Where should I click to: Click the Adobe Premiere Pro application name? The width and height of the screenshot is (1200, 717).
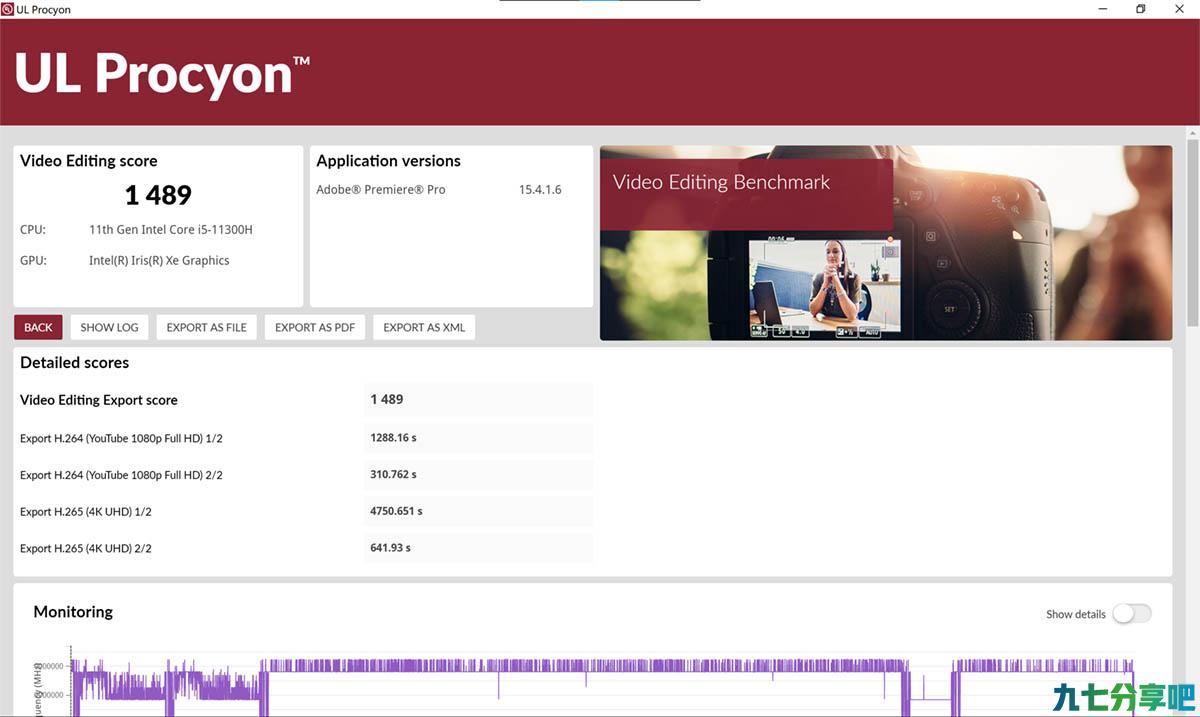click(381, 190)
